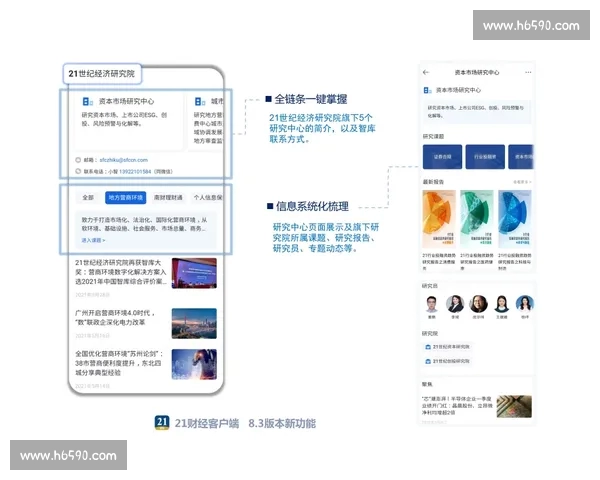
Task: Tap the first researcher's avatar (man)
Action: pos(432,304)
